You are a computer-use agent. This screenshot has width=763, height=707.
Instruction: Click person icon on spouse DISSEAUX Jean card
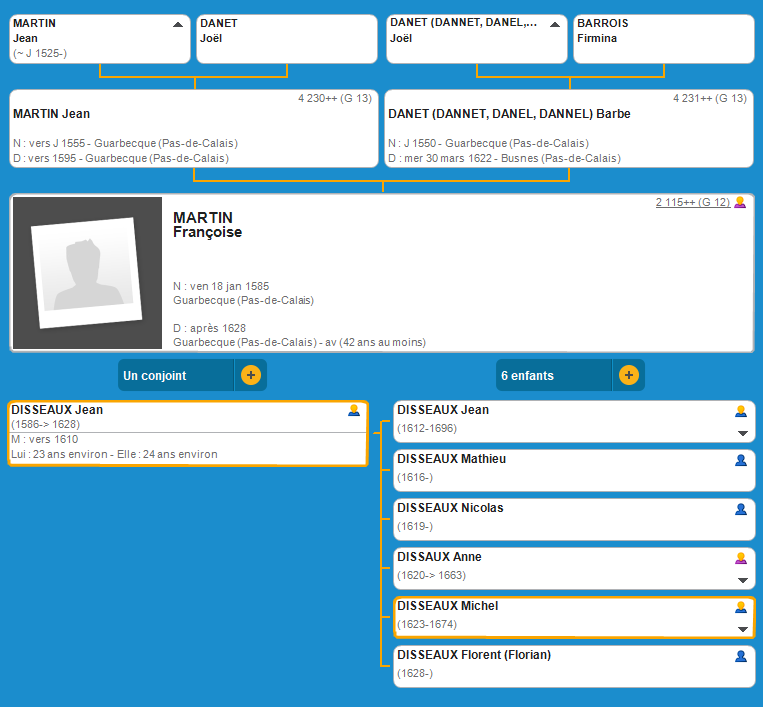point(354,410)
